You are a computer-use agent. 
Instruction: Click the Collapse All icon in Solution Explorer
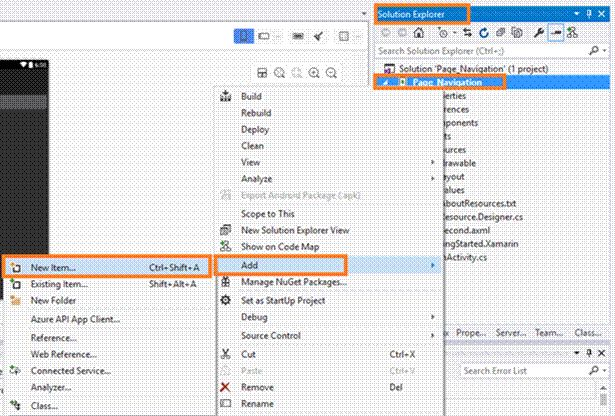pyautogui.click(x=500, y=33)
